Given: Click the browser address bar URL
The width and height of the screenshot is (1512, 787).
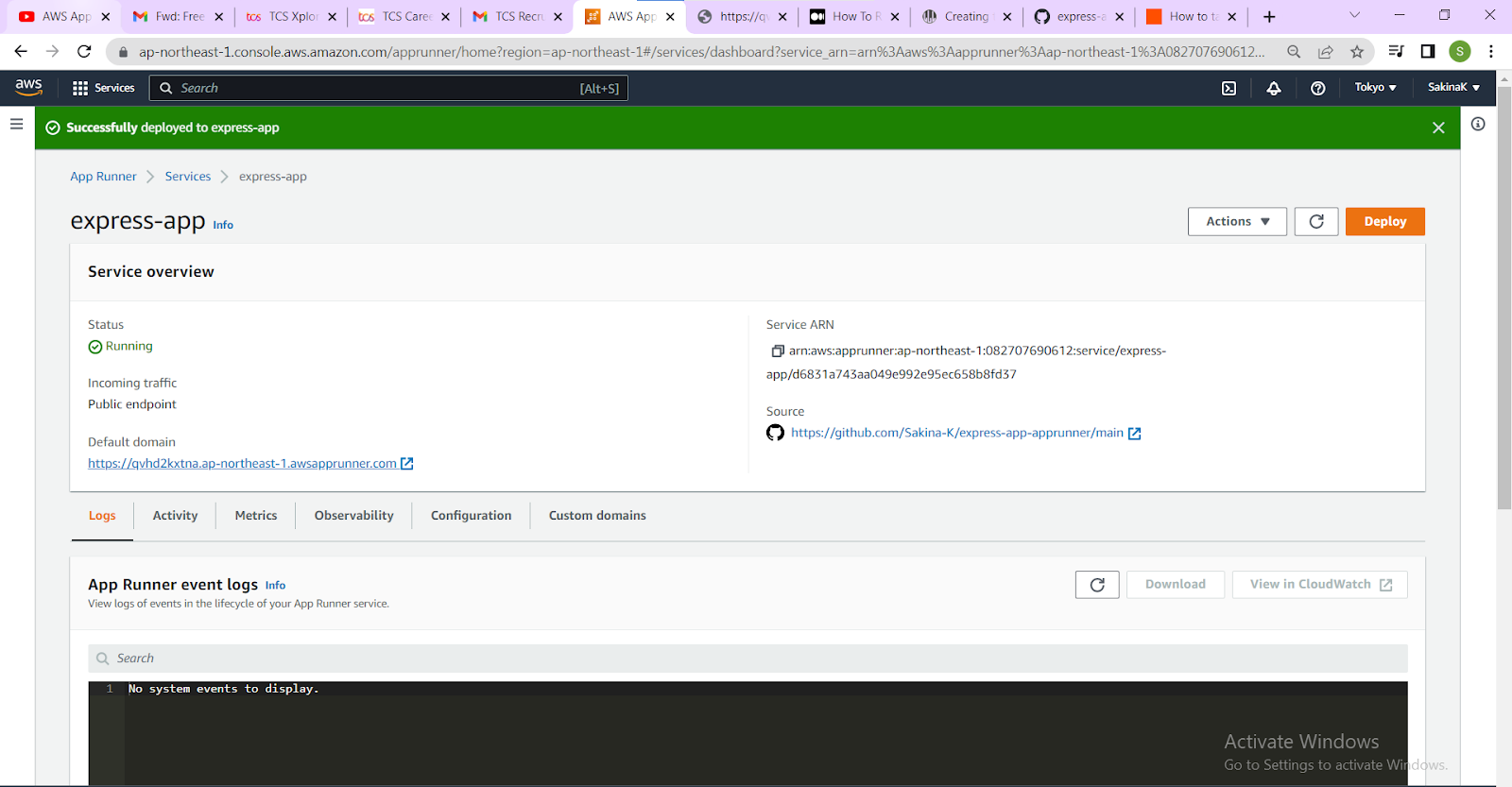Looking at the screenshot, I should click(x=701, y=52).
